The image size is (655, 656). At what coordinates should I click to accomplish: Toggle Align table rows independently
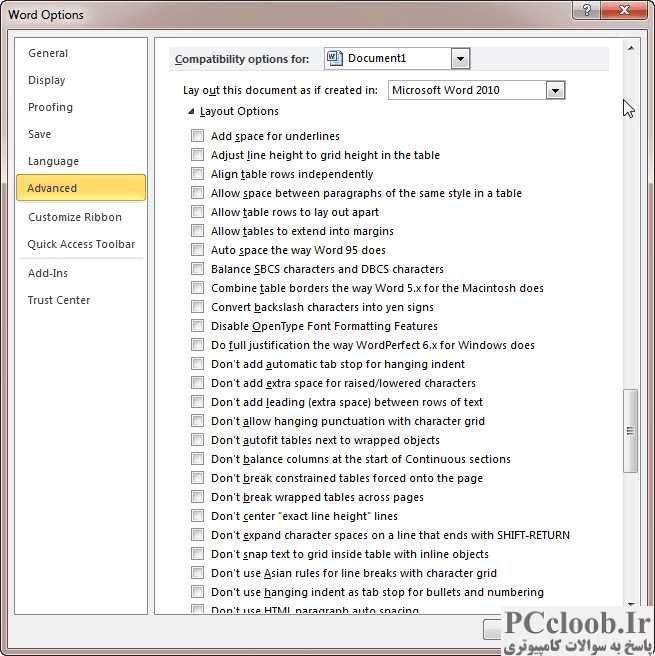197,173
